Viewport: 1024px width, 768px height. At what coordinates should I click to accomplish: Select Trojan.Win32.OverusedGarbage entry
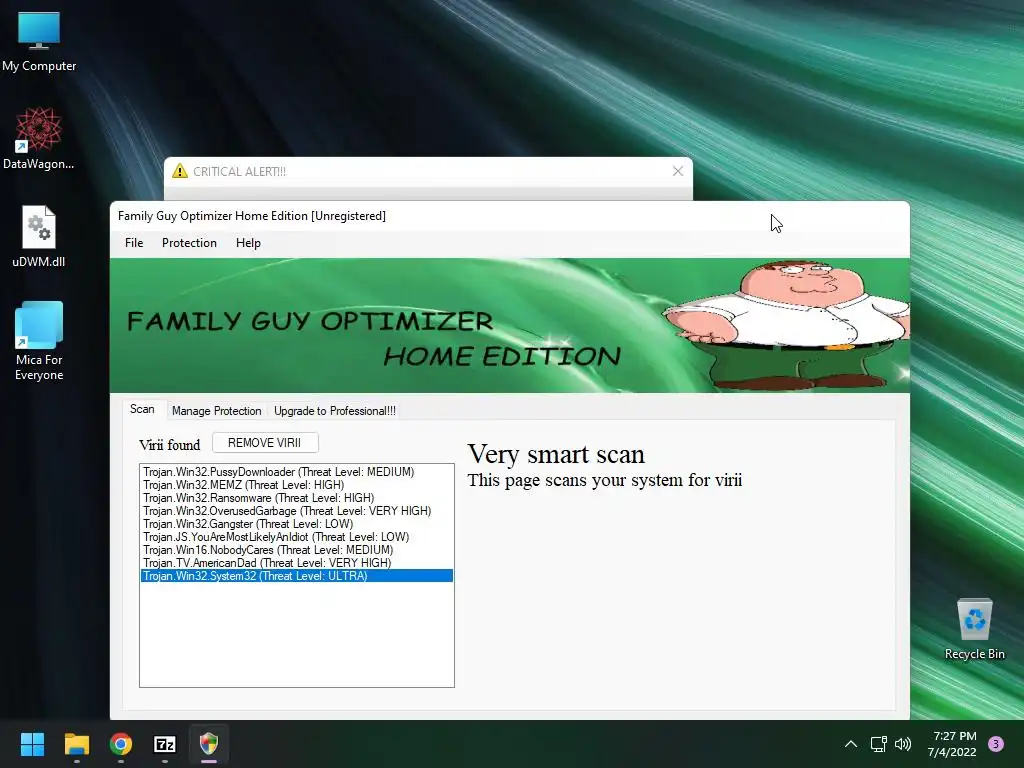pos(296,511)
